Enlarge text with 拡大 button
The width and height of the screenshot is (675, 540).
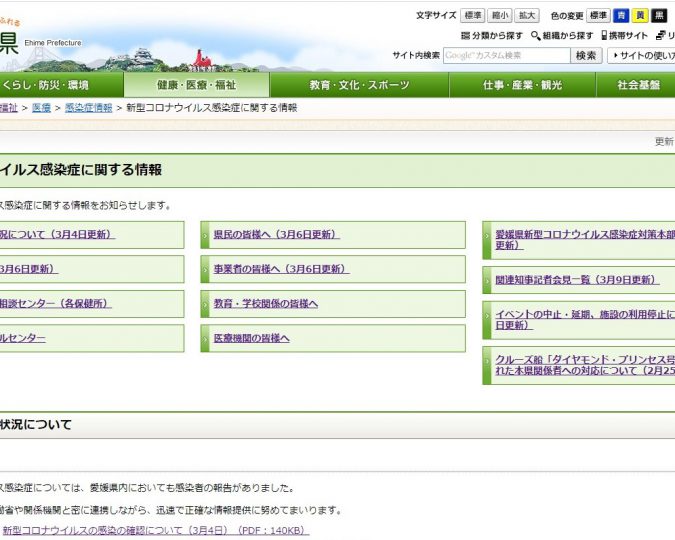(x=527, y=16)
